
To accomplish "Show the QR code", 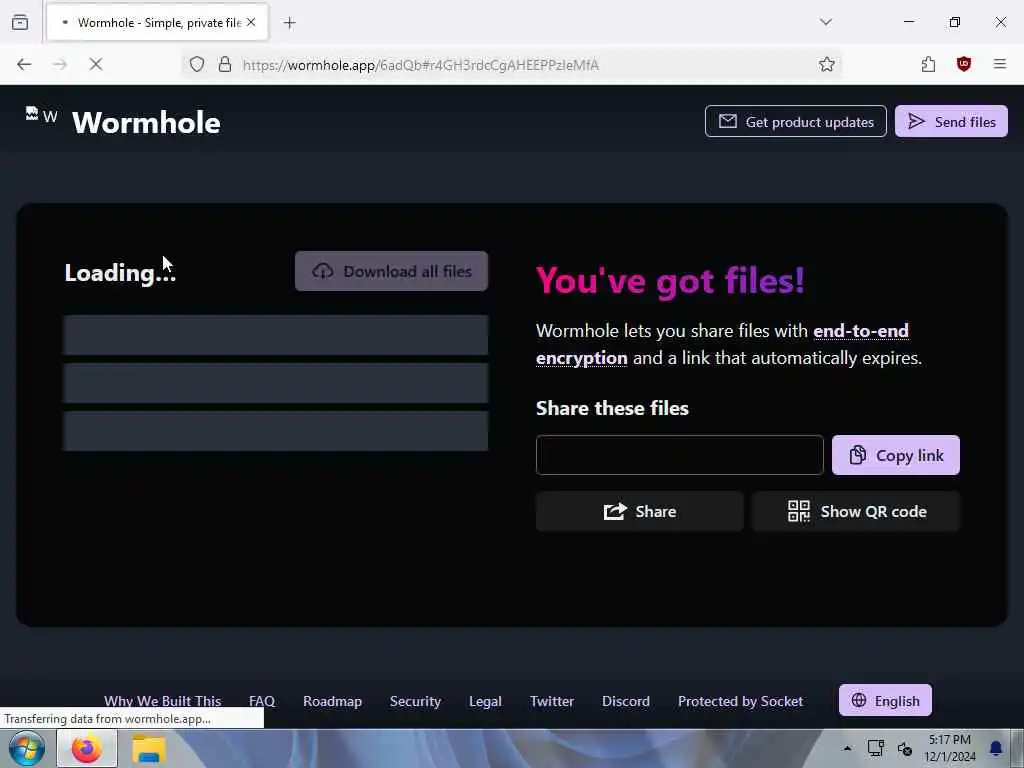I will pos(856,511).
